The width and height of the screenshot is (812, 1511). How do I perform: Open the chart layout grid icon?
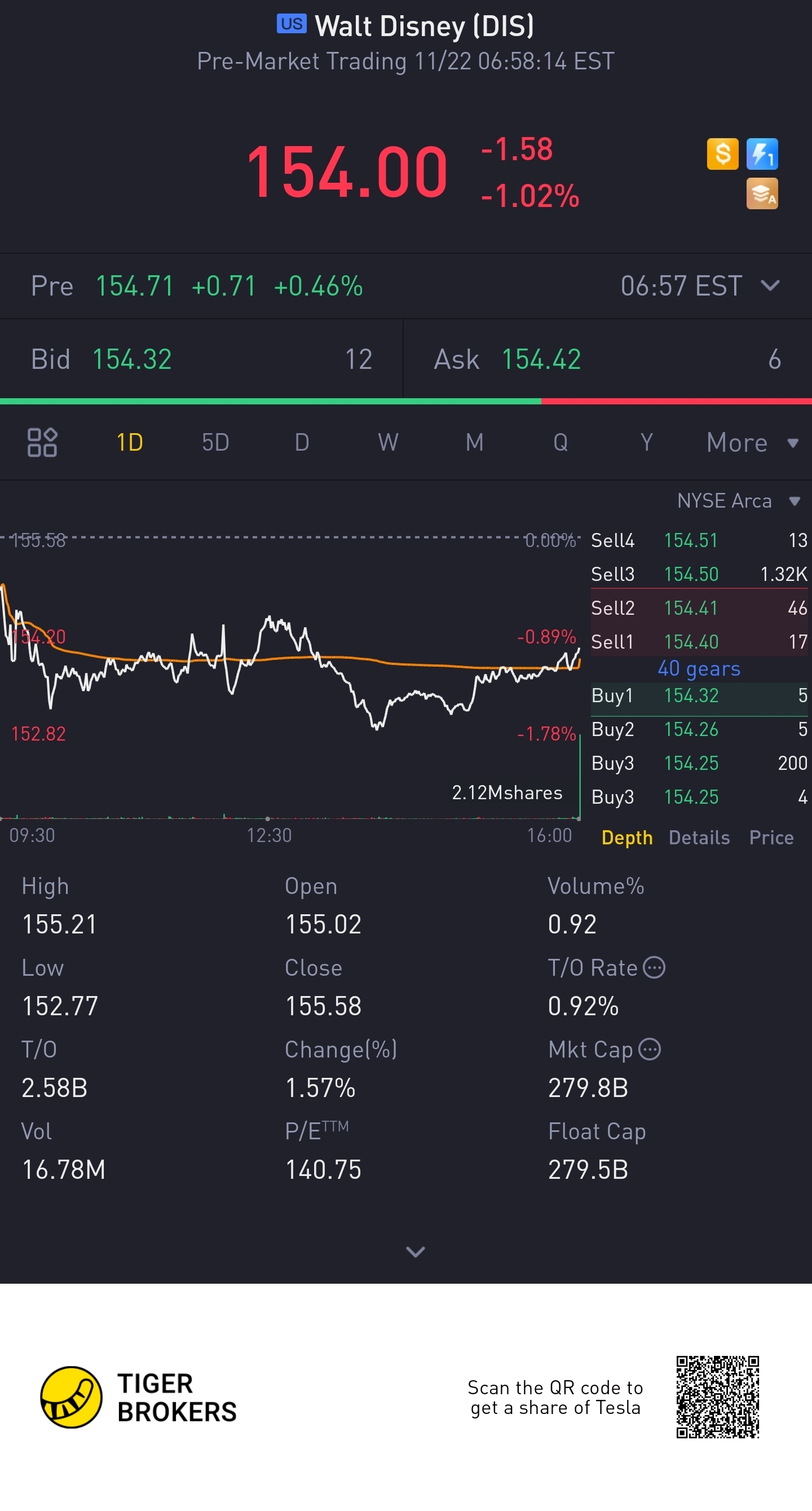(42, 442)
